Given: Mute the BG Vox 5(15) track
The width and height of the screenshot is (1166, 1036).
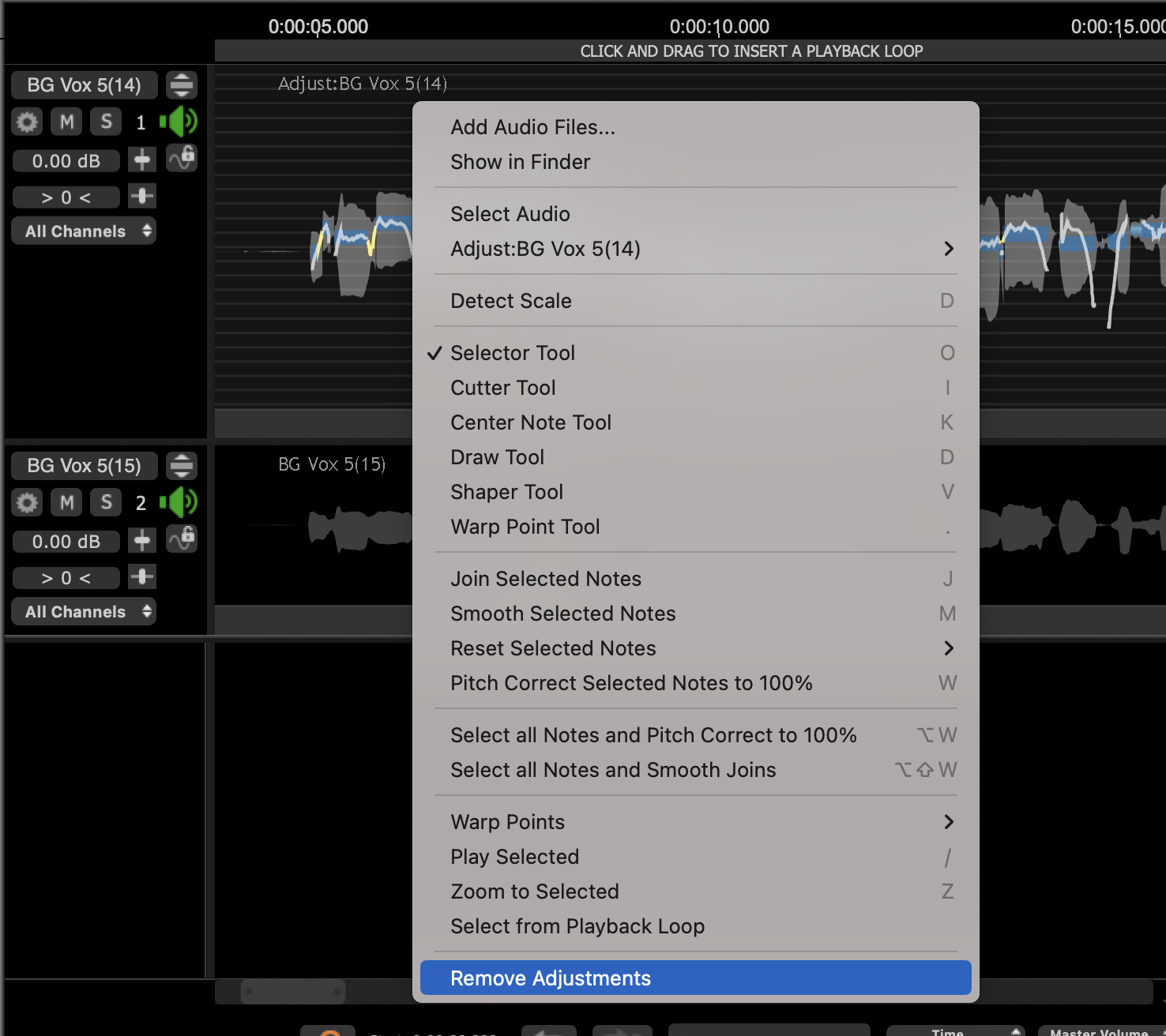Looking at the screenshot, I should coord(67,502).
